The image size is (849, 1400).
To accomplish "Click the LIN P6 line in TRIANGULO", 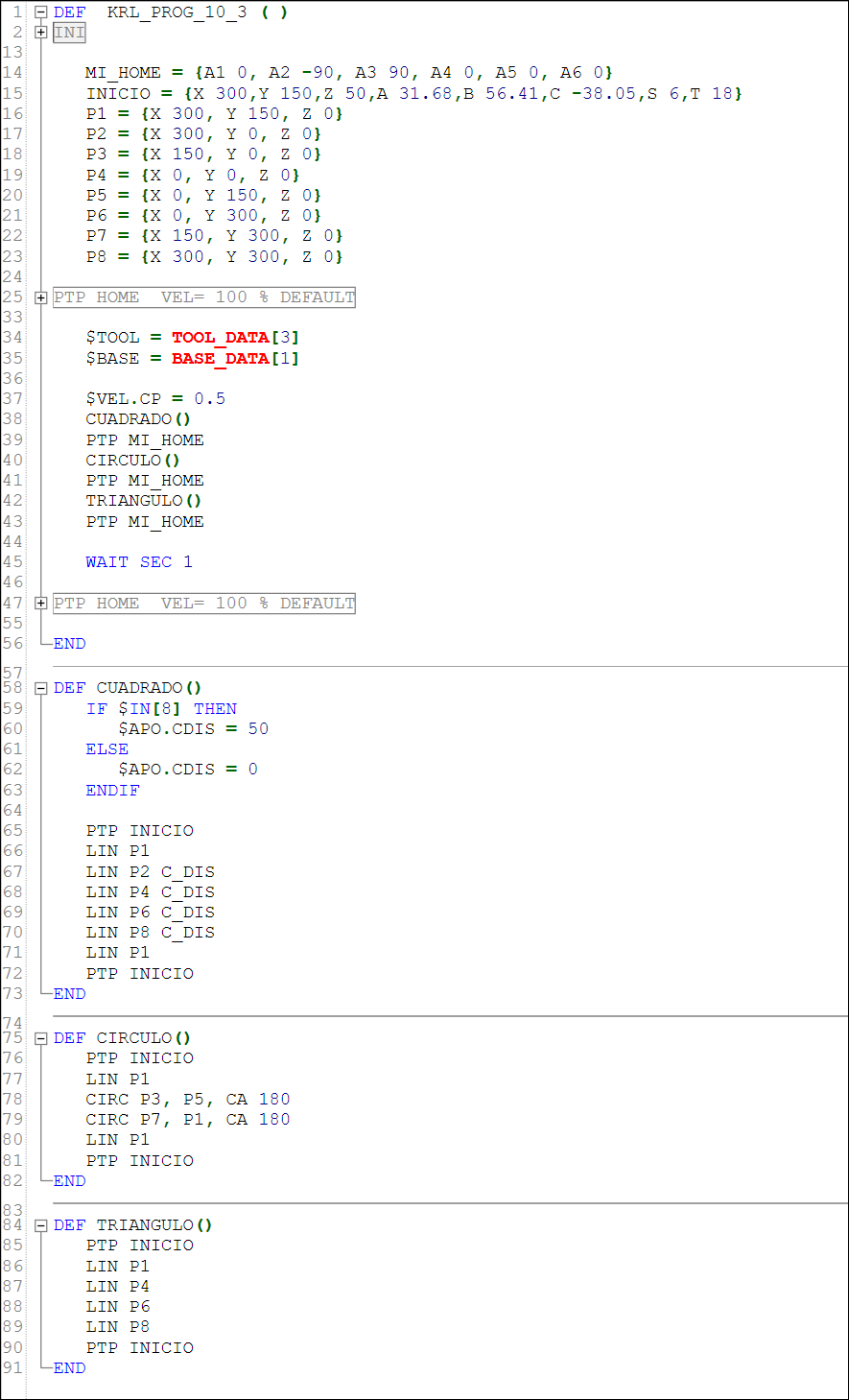I will click(x=118, y=1307).
